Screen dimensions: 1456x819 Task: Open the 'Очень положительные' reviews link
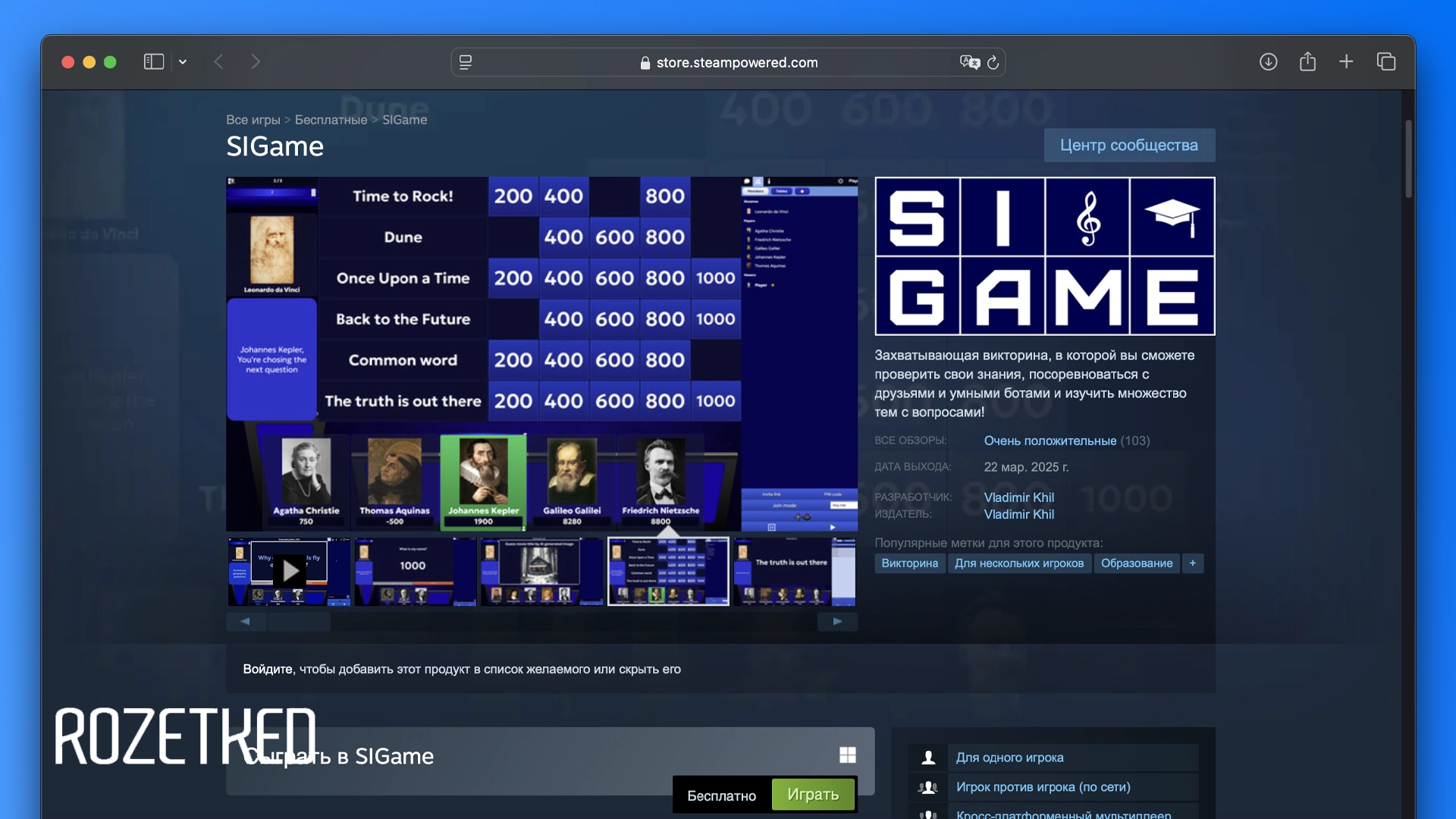pos(1050,441)
